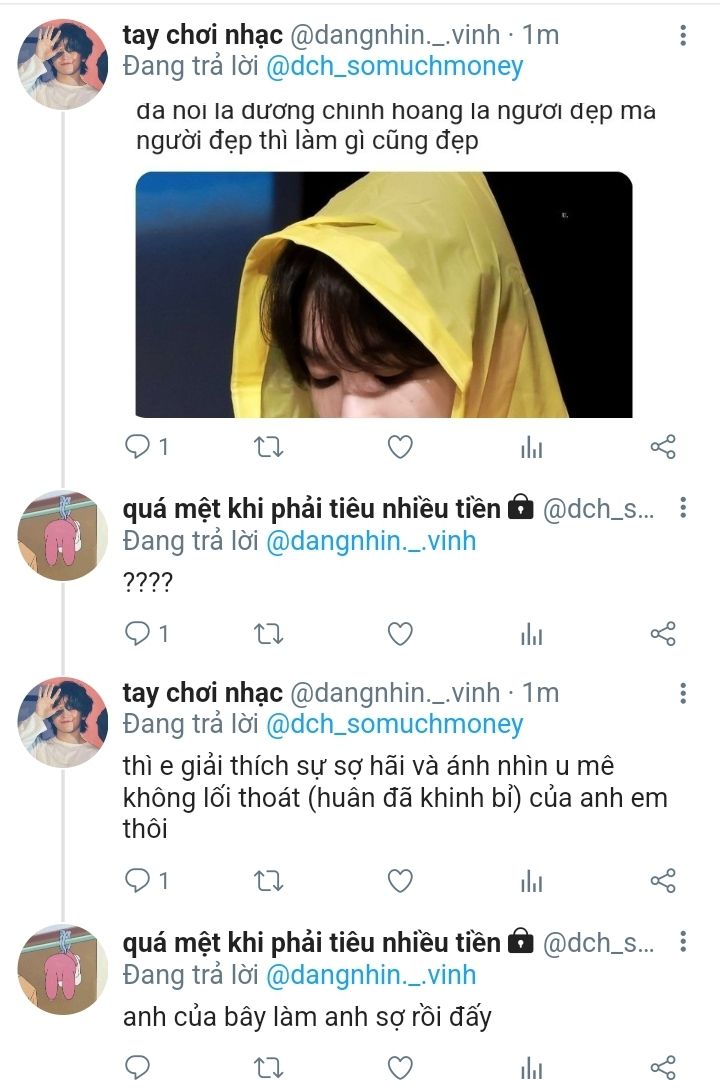Share the yellow raincoat photo tweet
This screenshot has height=1092, width=720.
pyautogui.click(x=663, y=446)
